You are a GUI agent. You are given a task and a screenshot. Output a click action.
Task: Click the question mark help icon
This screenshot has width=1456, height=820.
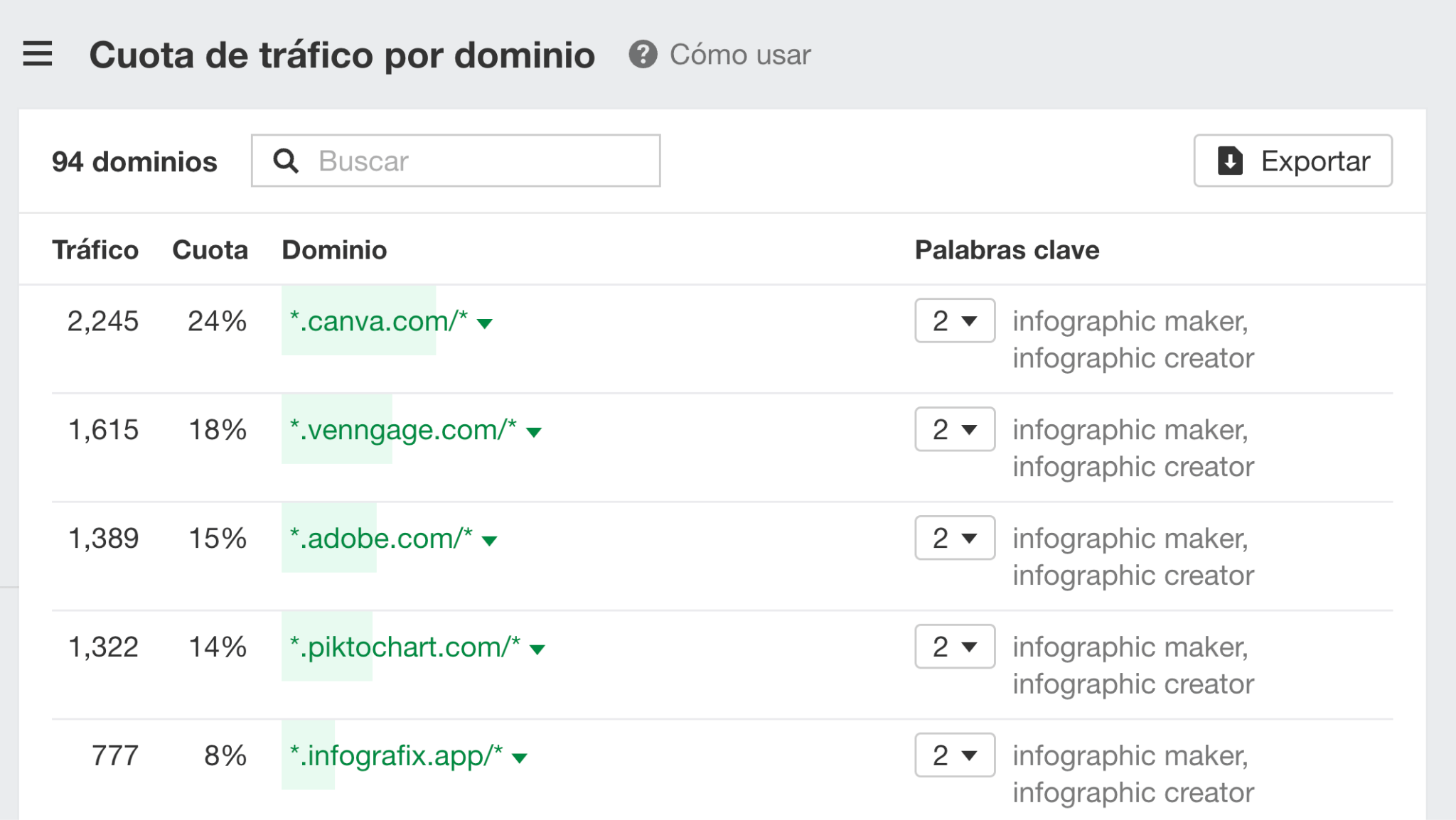642,55
